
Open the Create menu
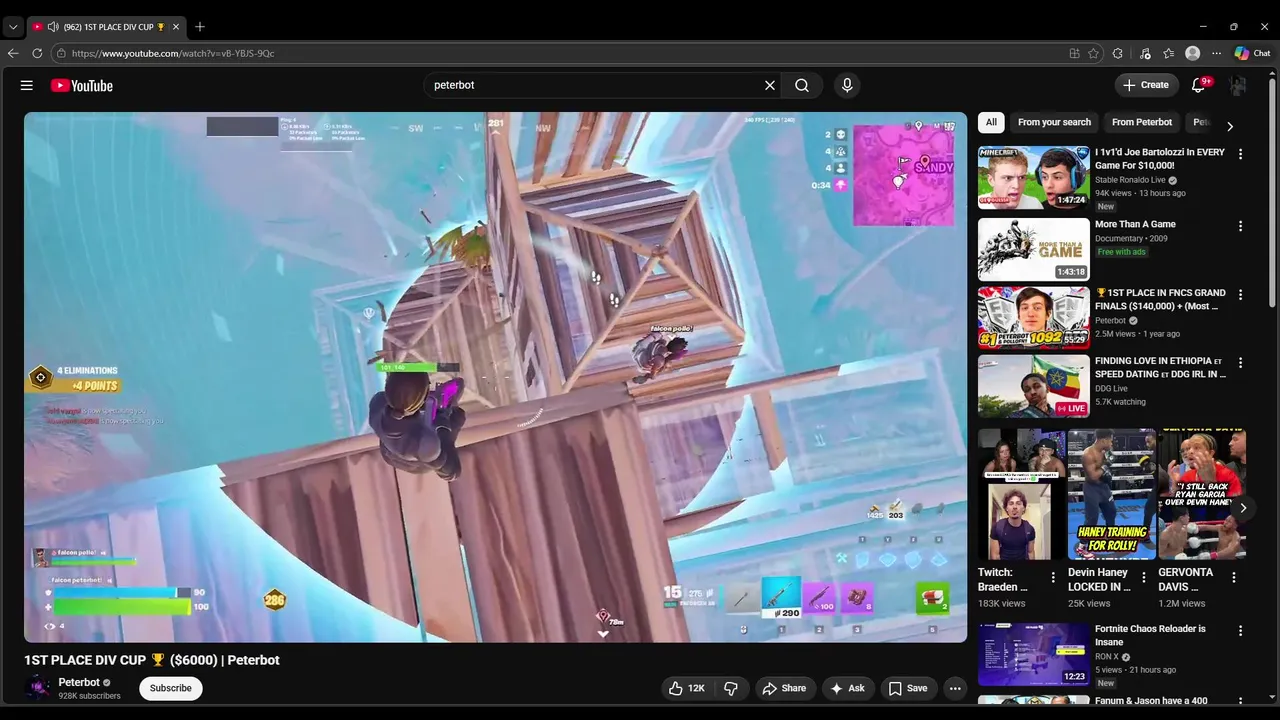point(1146,85)
